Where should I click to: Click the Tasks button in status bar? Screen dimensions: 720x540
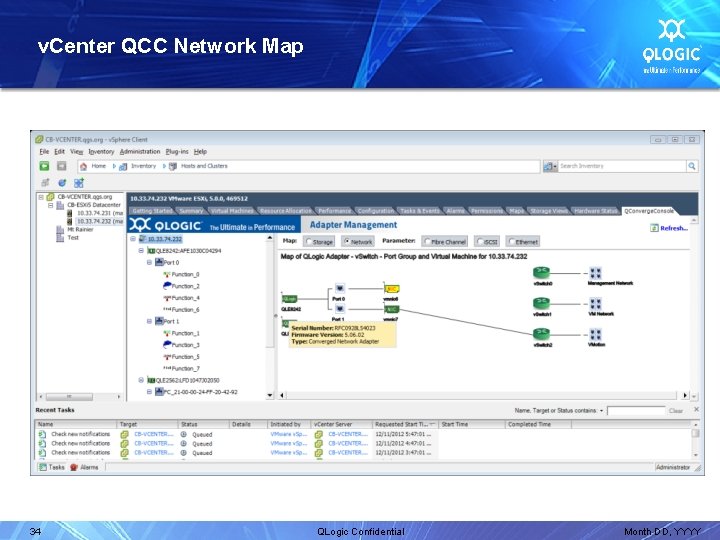pyautogui.click(x=51, y=467)
